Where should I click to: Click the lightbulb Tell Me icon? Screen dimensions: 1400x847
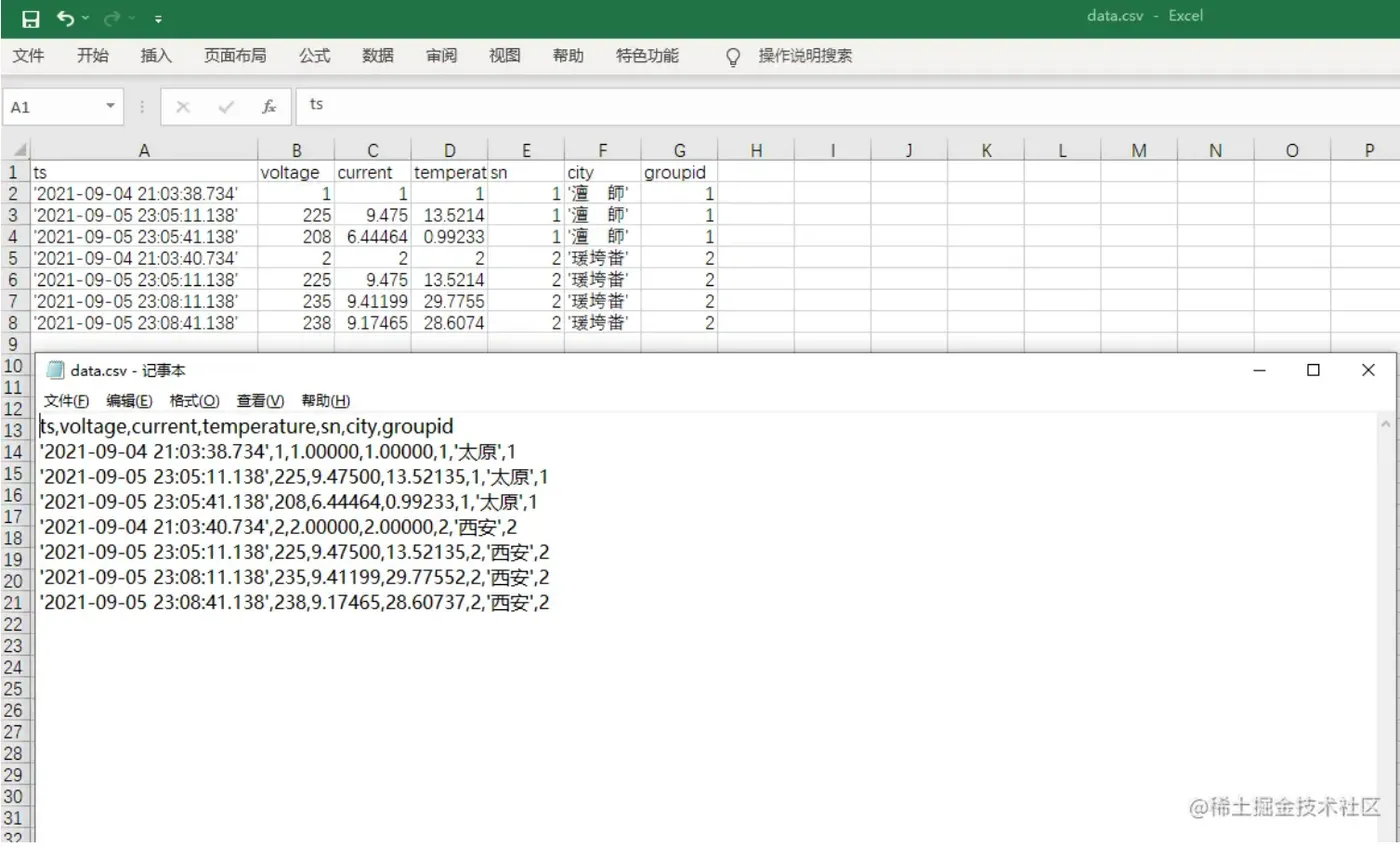734,56
